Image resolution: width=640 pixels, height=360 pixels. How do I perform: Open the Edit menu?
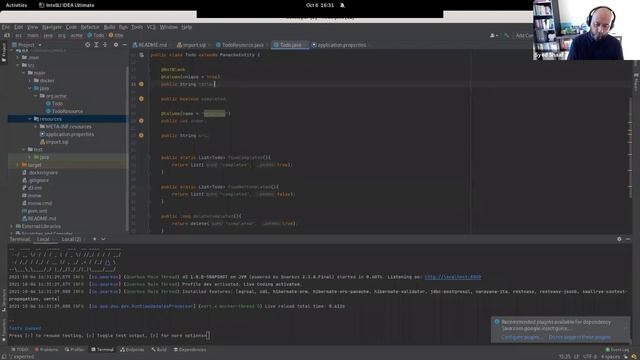coord(19,27)
